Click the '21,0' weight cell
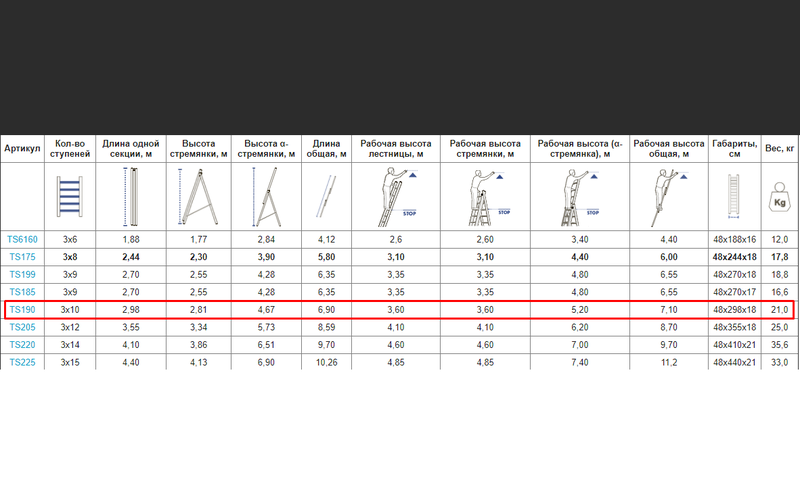Screen dimensions: 800x504 [x=780, y=310]
